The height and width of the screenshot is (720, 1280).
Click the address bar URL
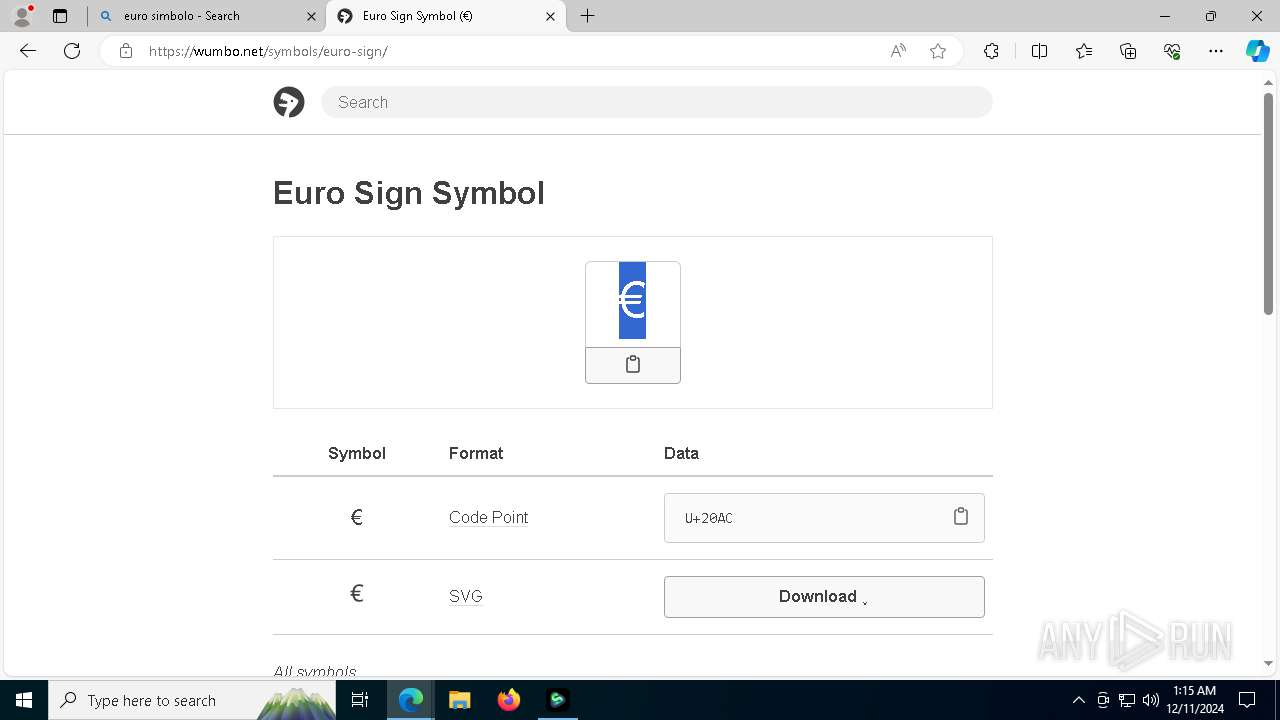coord(268,51)
